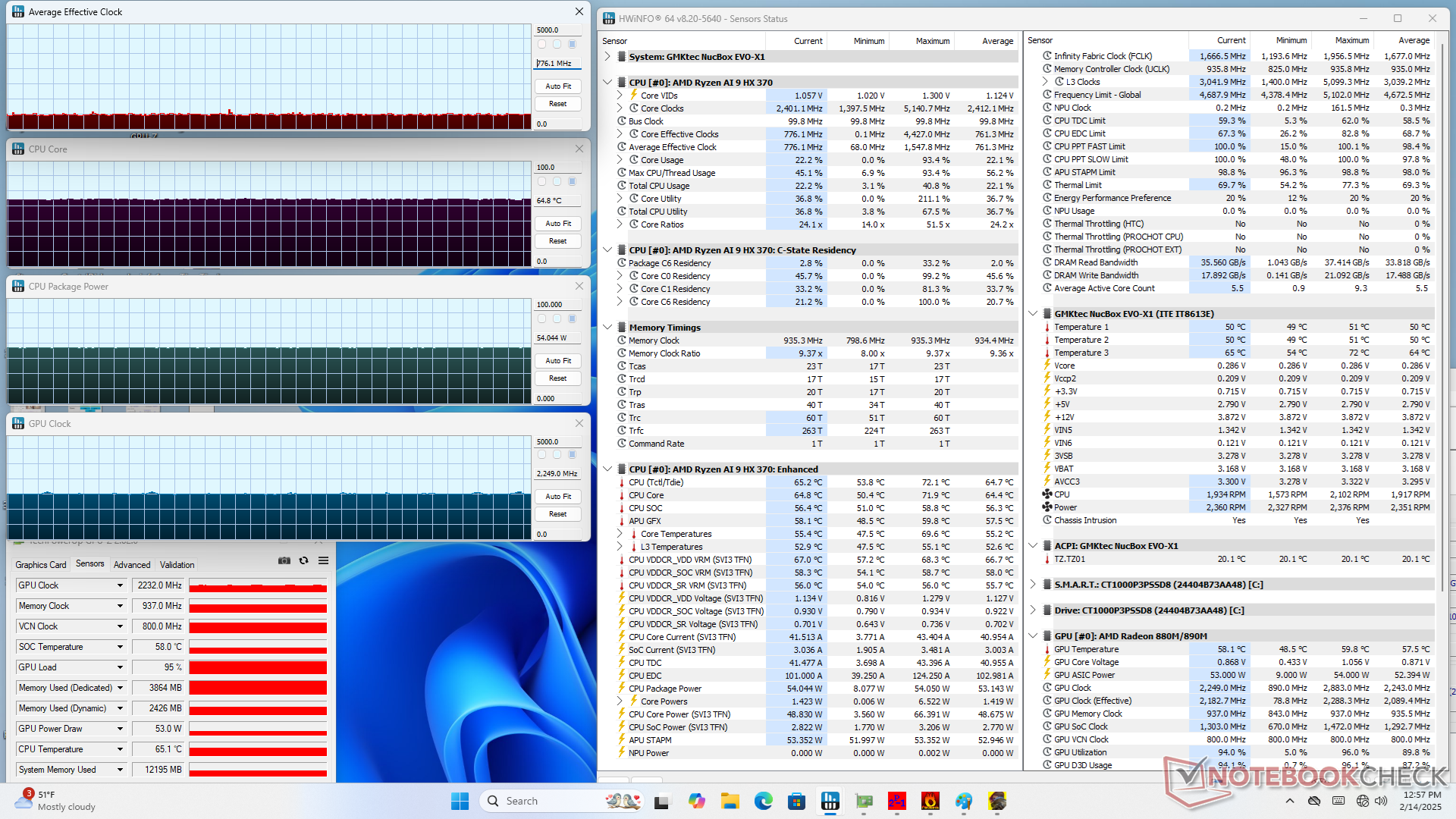Open GPU Load sensor dropdown
1456x819 pixels.
120,667
